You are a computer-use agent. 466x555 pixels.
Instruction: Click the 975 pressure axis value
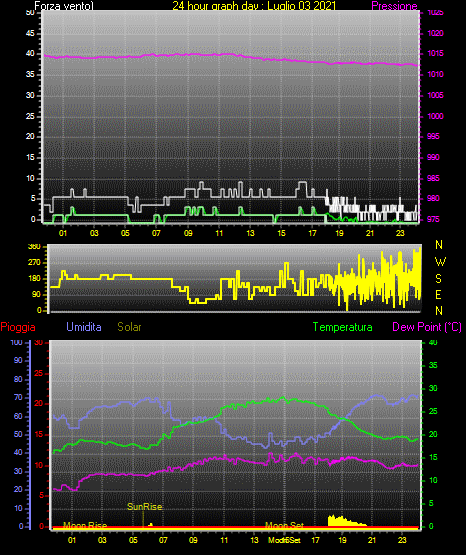tap(433, 219)
